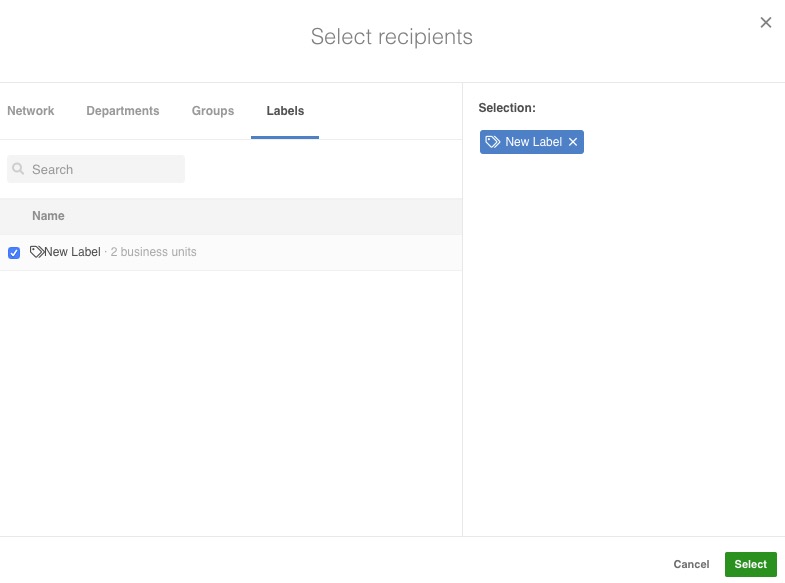
Task: Switch to the Network tab
Action: point(31,111)
